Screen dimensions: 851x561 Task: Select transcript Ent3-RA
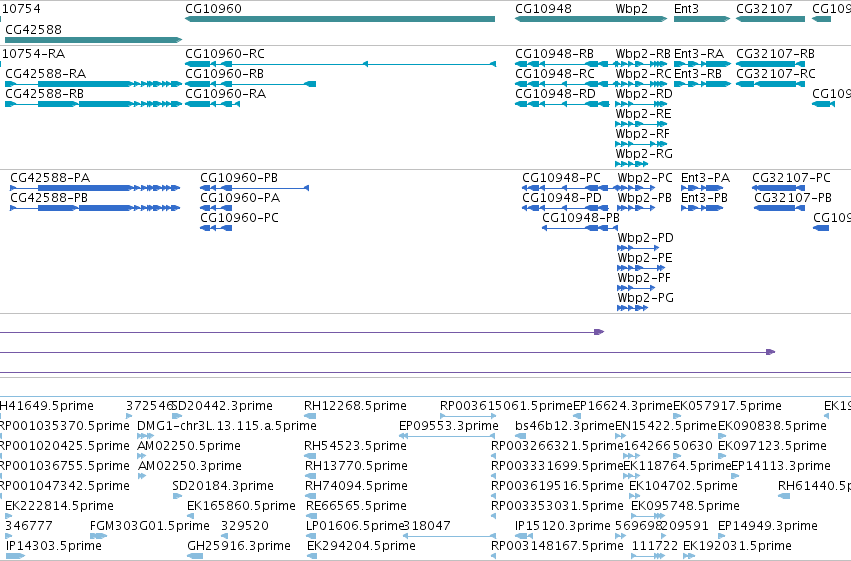coord(699,54)
